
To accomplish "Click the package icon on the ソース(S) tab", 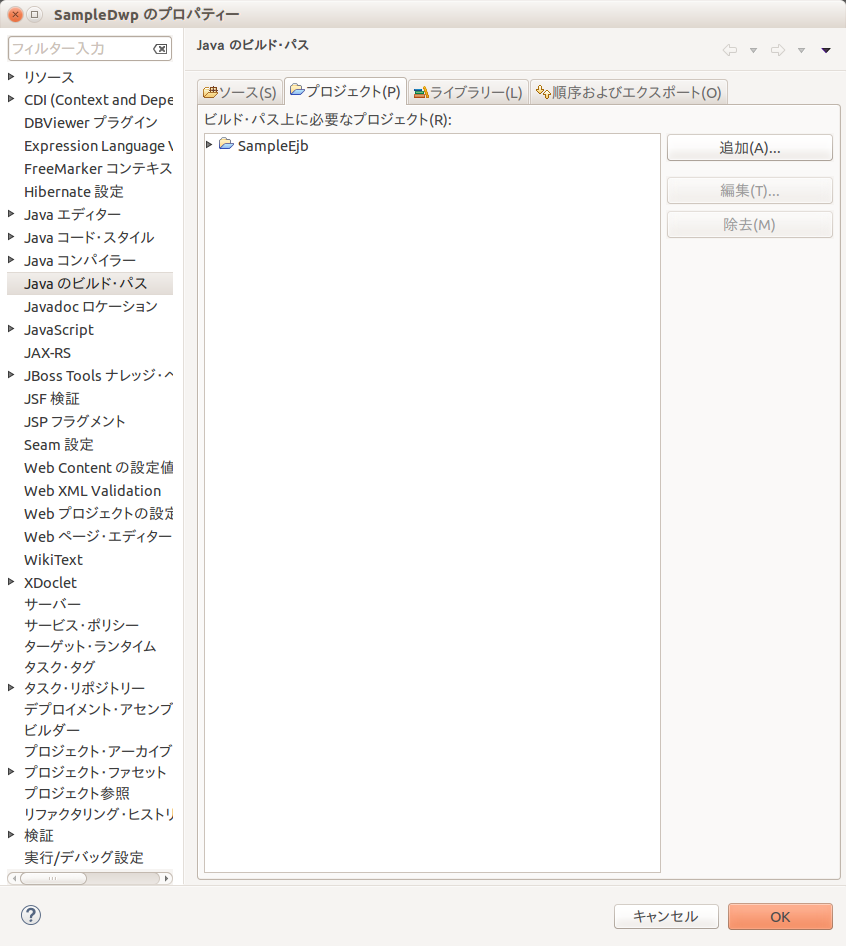I will click(212, 89).
